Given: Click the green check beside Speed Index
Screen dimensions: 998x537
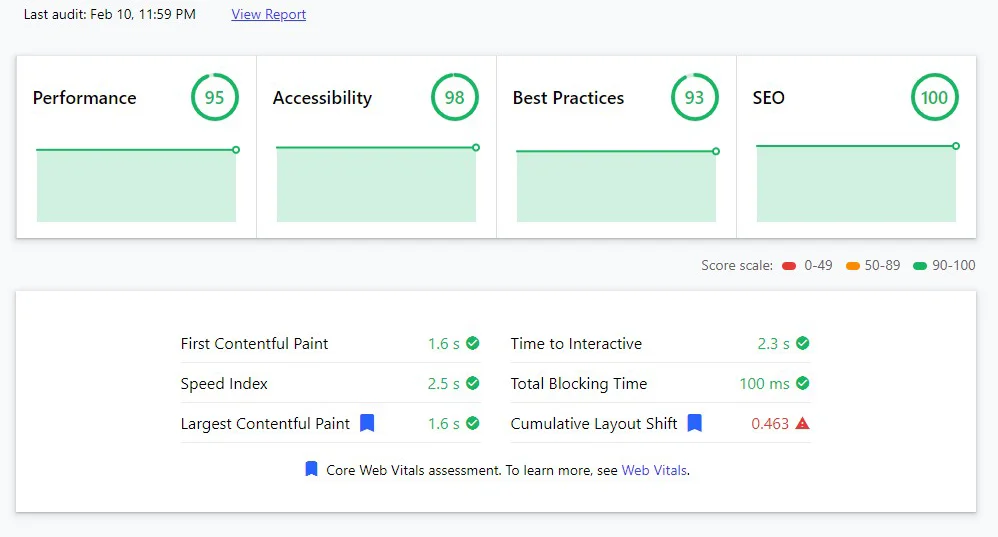Looking at the screenshot, I should pyautogui.click(x=473, y=383).
